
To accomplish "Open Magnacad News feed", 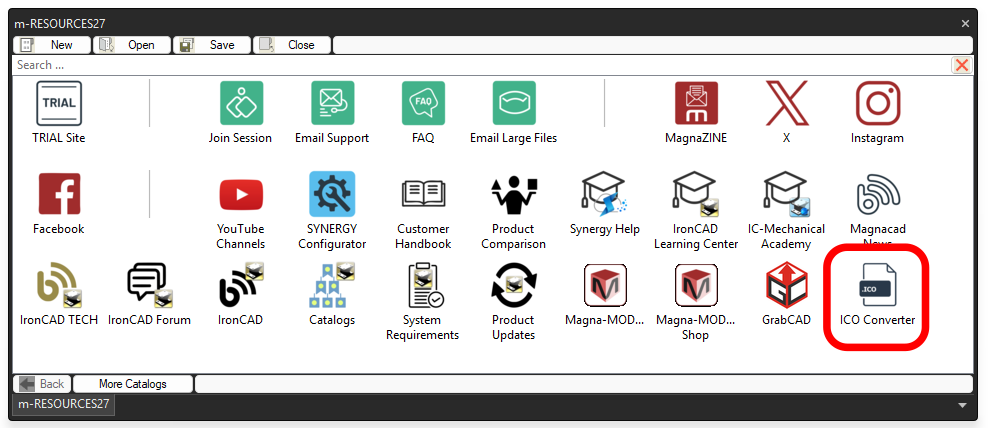I will 877,194.
